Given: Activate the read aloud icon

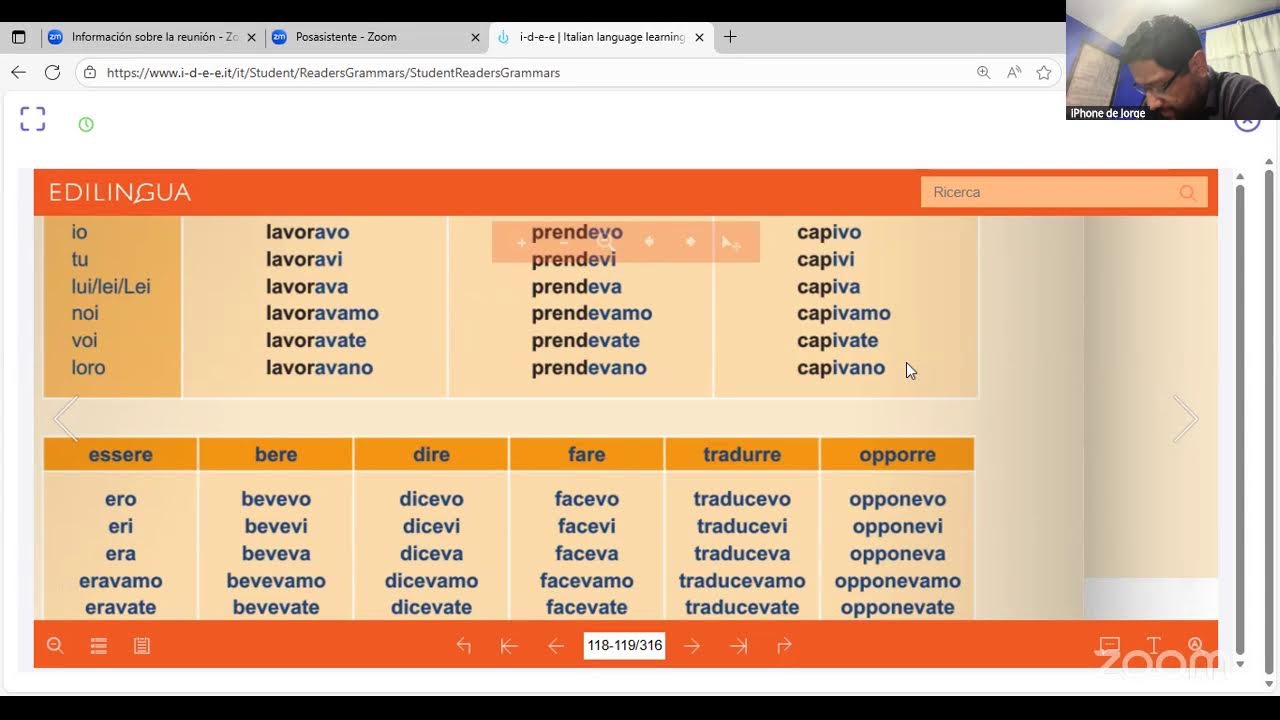Looking at the screenshot, I should pyautogui.click(x=1014, y=72).
